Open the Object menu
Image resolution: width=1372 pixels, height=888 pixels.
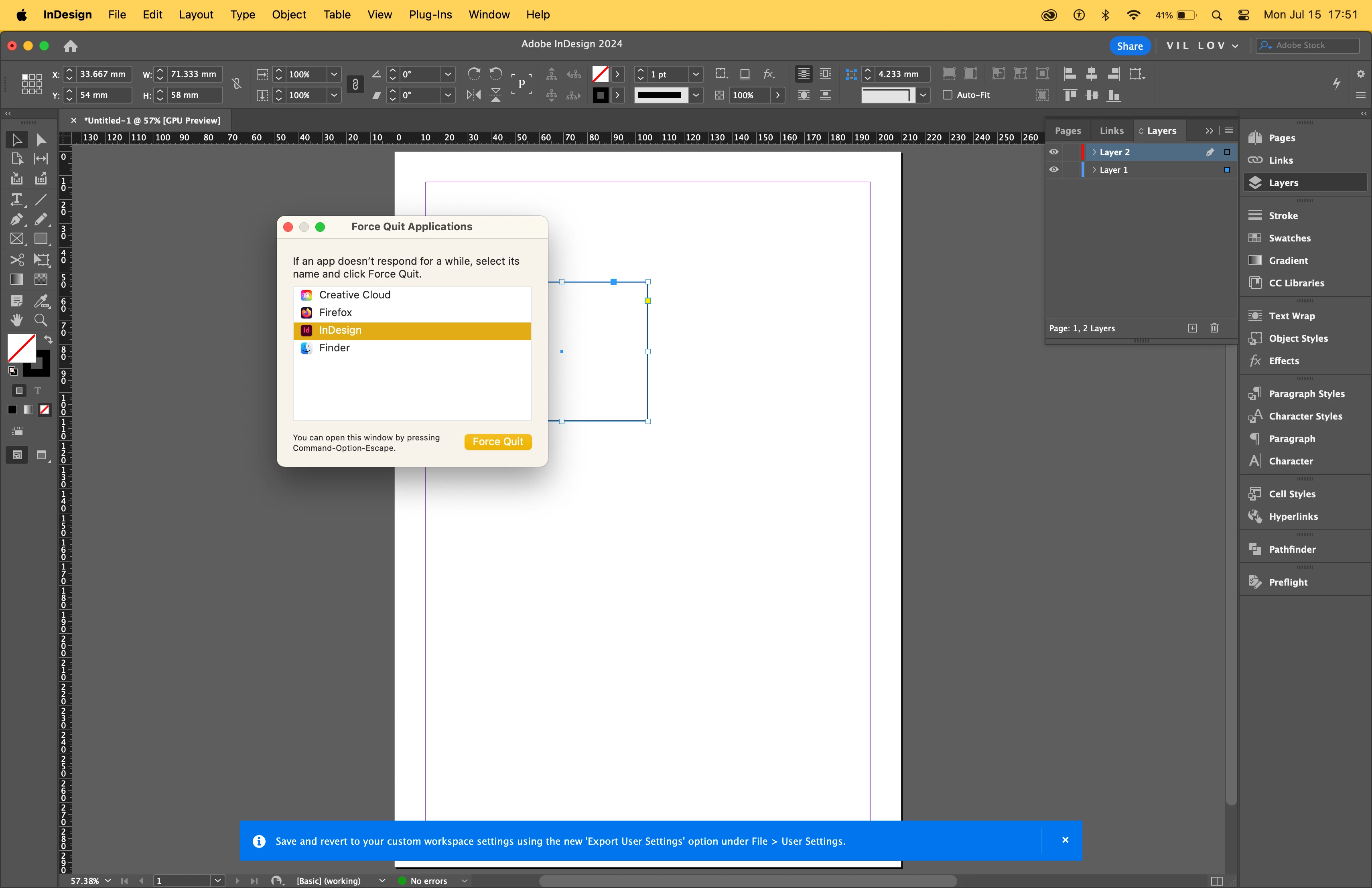click(289, 14)
